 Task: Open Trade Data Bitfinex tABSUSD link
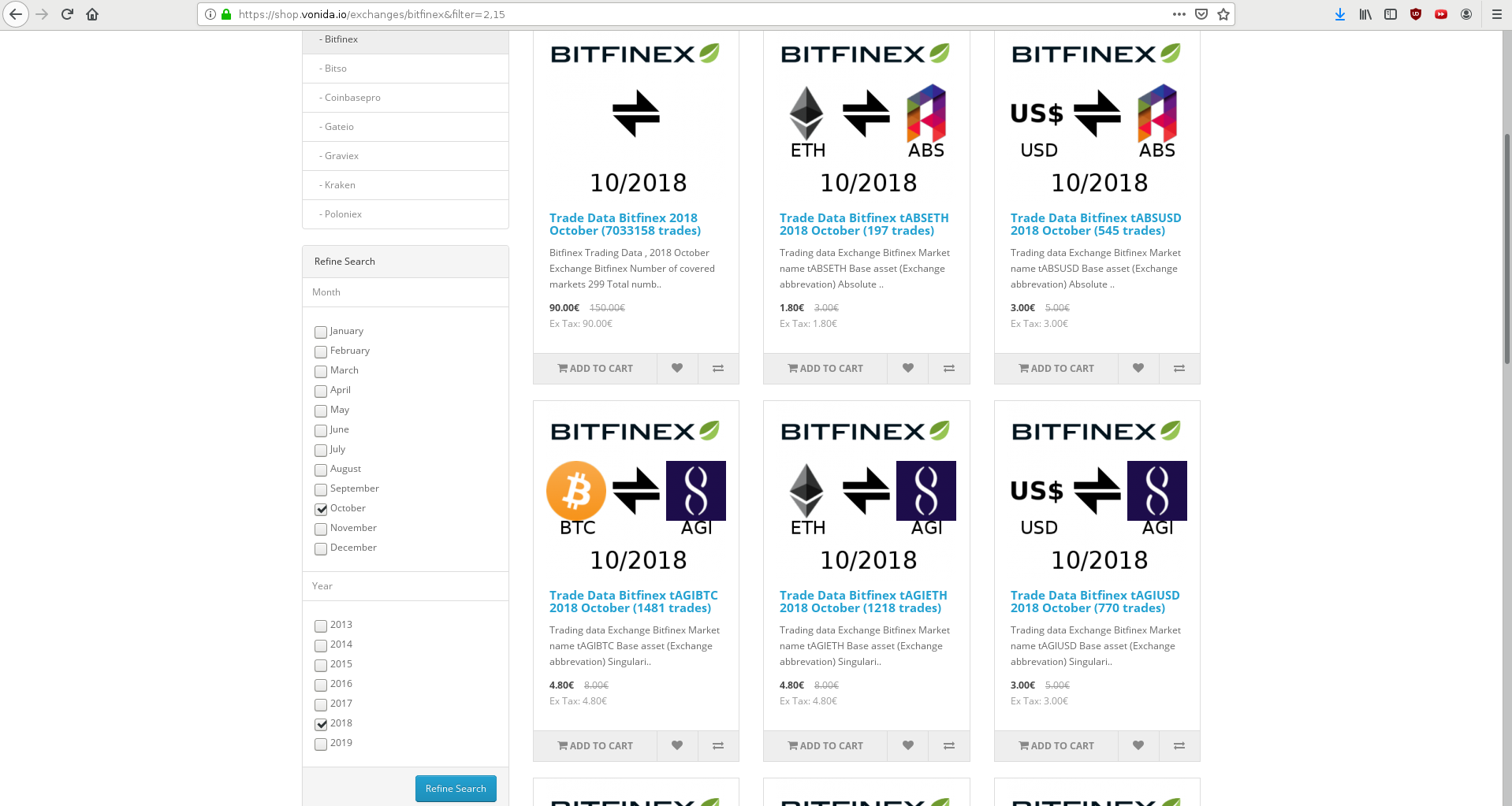point(1096,225)
